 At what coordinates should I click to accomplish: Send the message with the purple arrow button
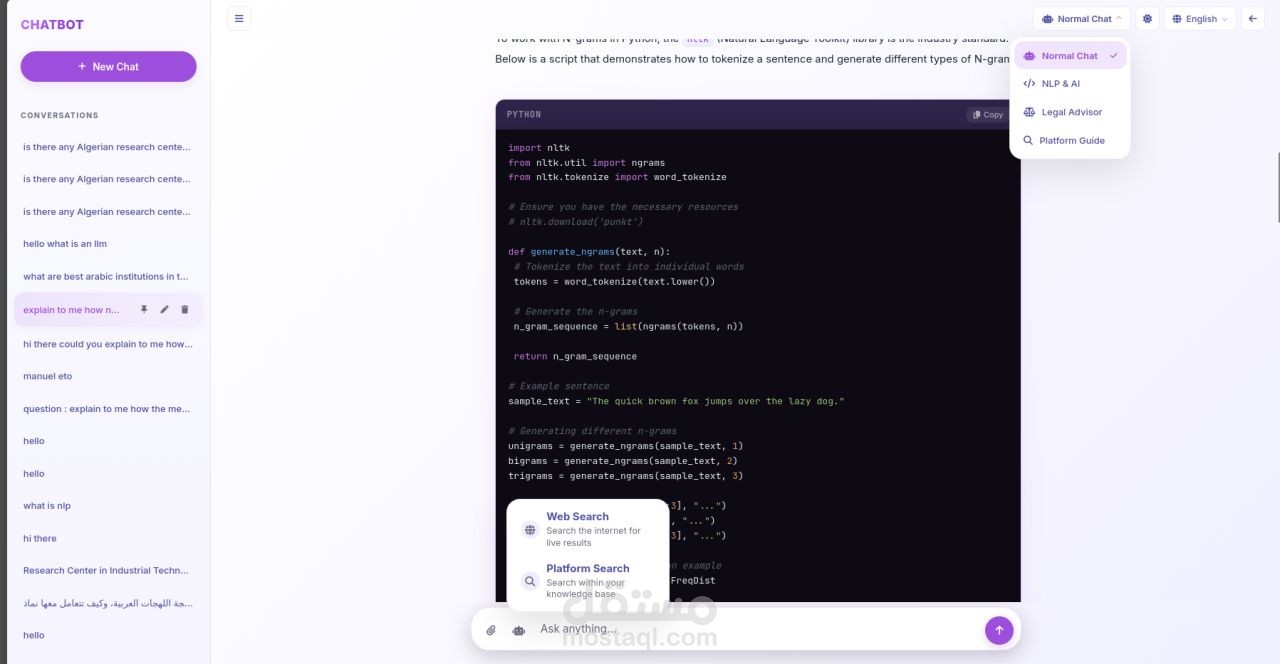(x=999, y=630)
